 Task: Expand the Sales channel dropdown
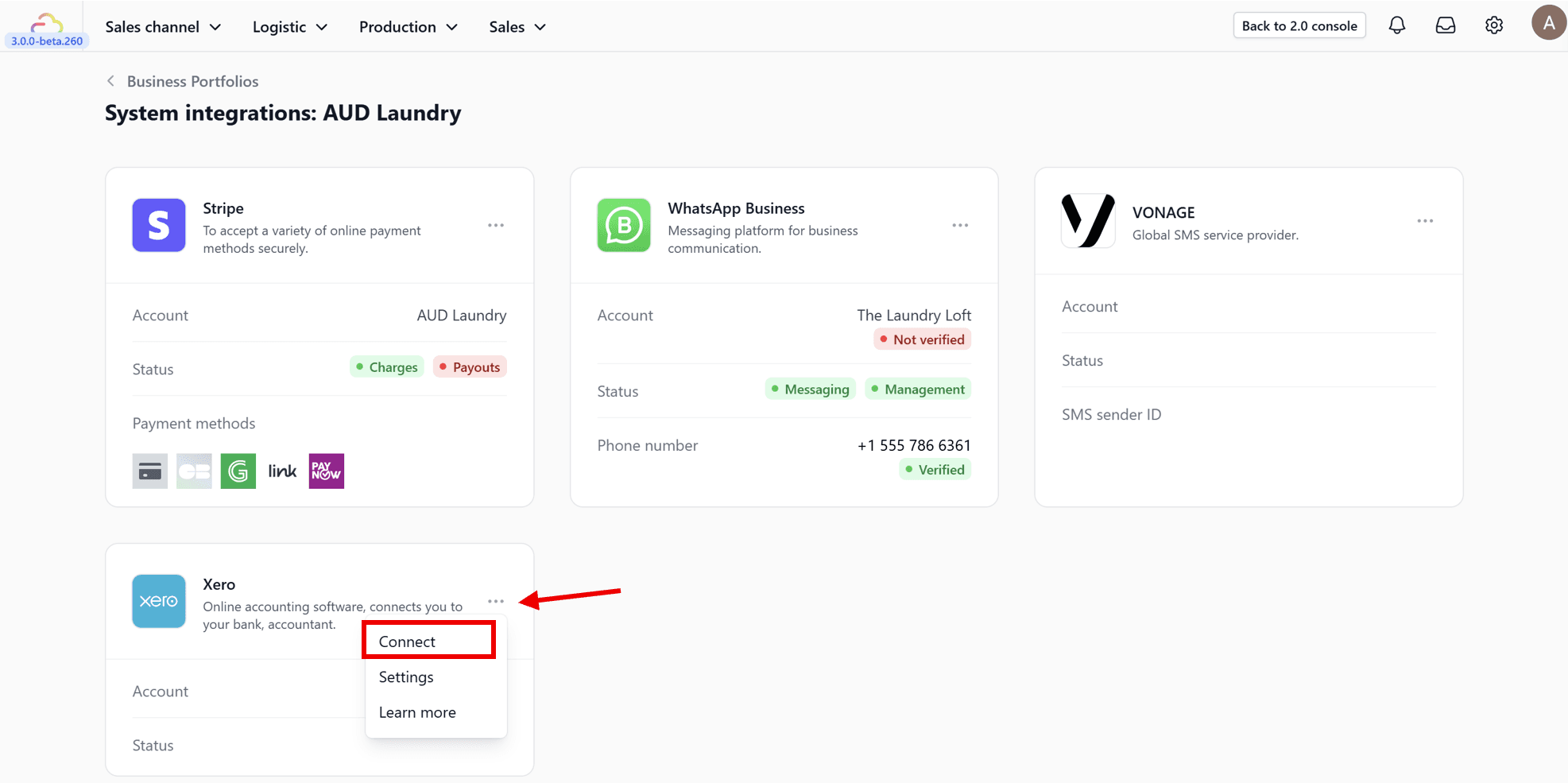[x=163, y=27]
